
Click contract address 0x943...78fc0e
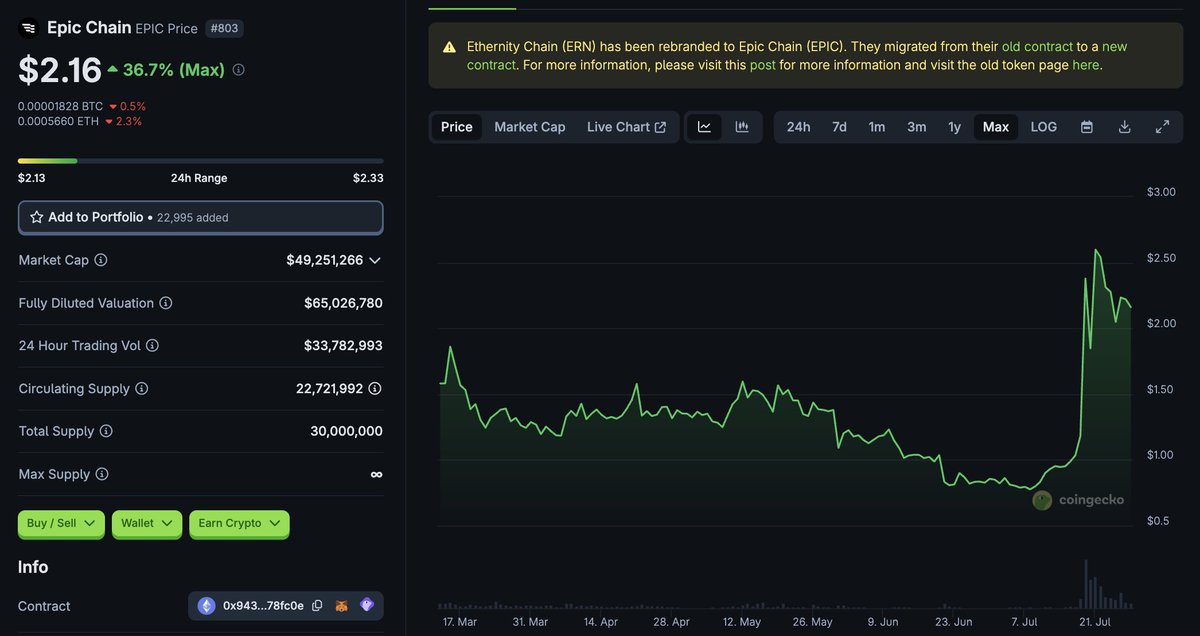(263, 606)
